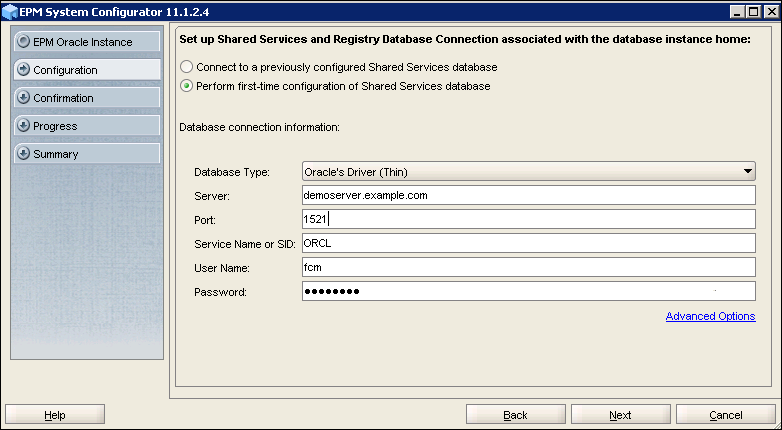Click the User Name field

[528, 267]
